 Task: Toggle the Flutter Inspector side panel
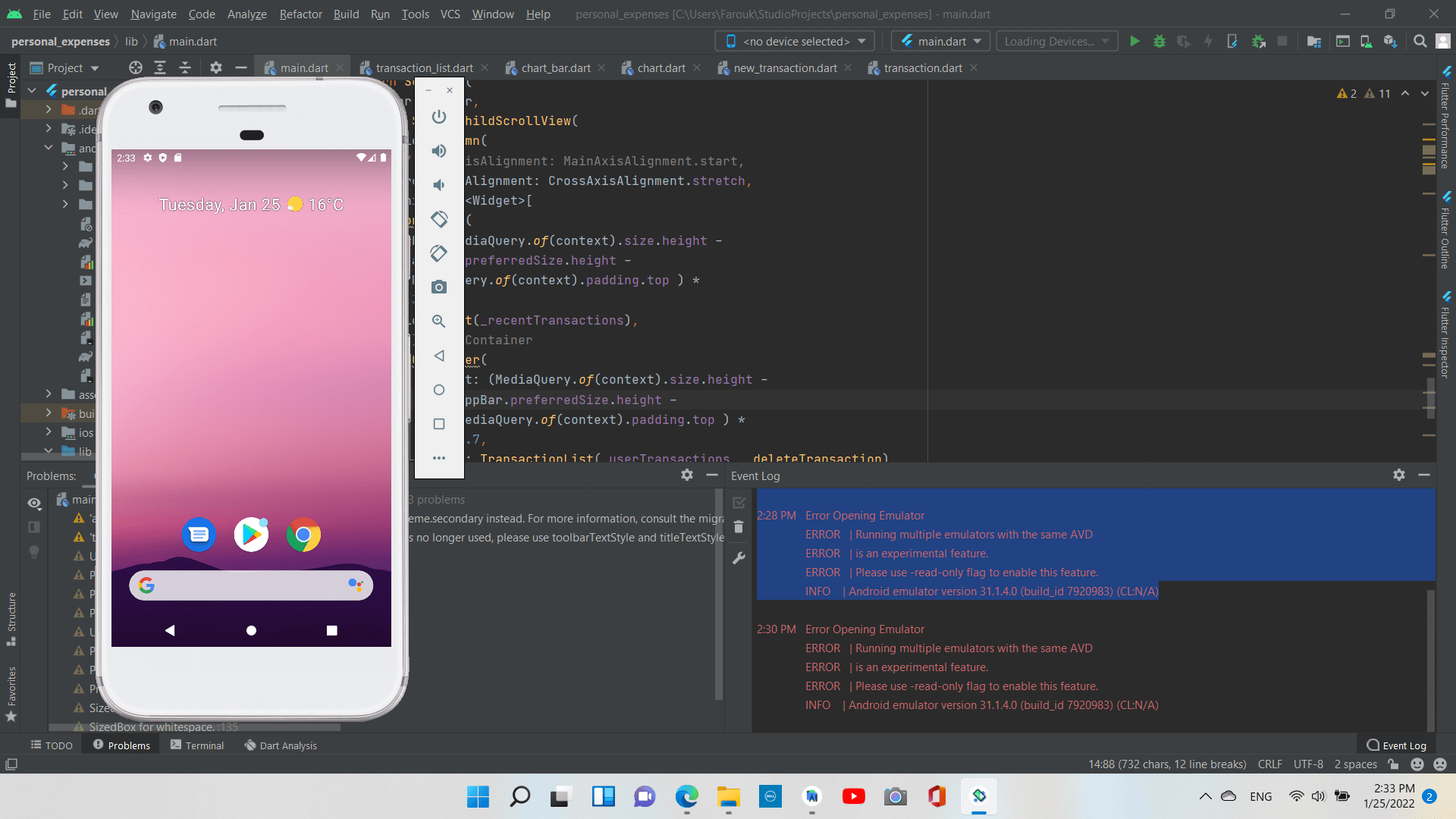tap(1446, 334)
